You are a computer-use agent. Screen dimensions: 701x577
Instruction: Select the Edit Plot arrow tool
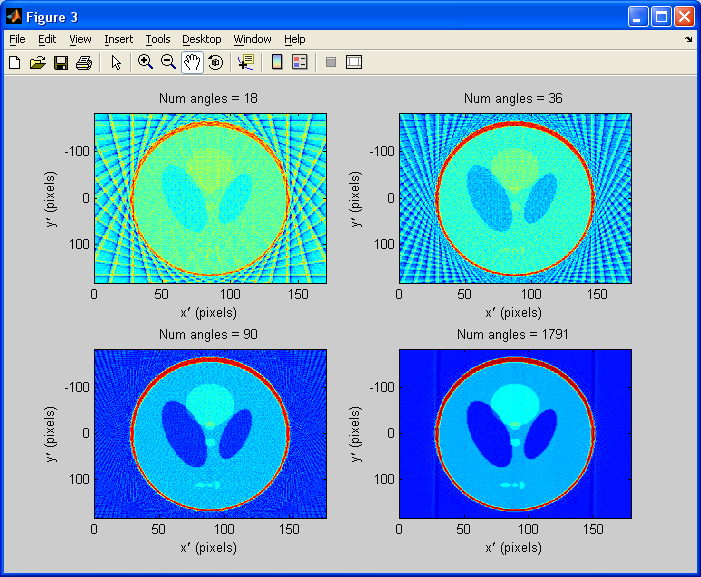(116, 63)
